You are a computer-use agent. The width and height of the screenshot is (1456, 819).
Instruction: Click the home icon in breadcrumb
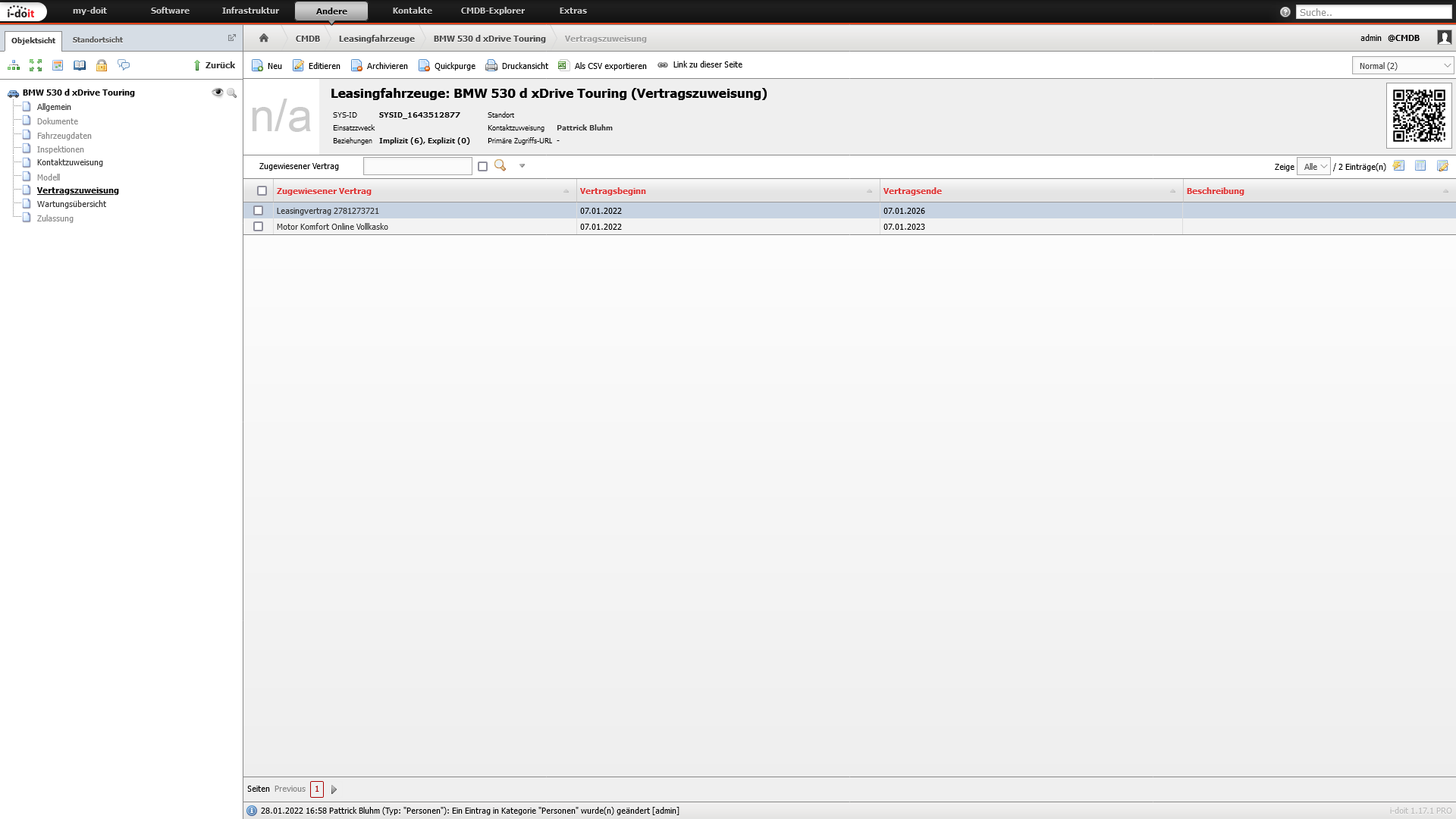264,38
